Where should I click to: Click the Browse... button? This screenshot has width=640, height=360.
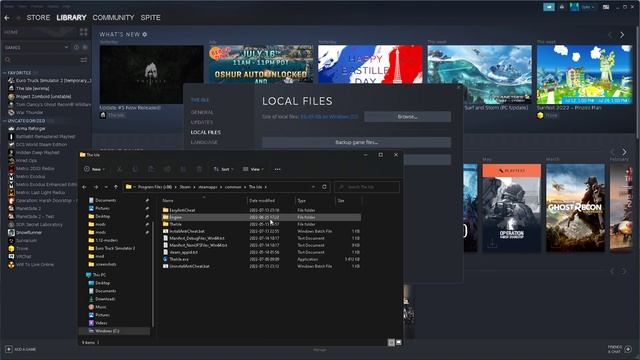pyautogui.click(x=407, y=117)
